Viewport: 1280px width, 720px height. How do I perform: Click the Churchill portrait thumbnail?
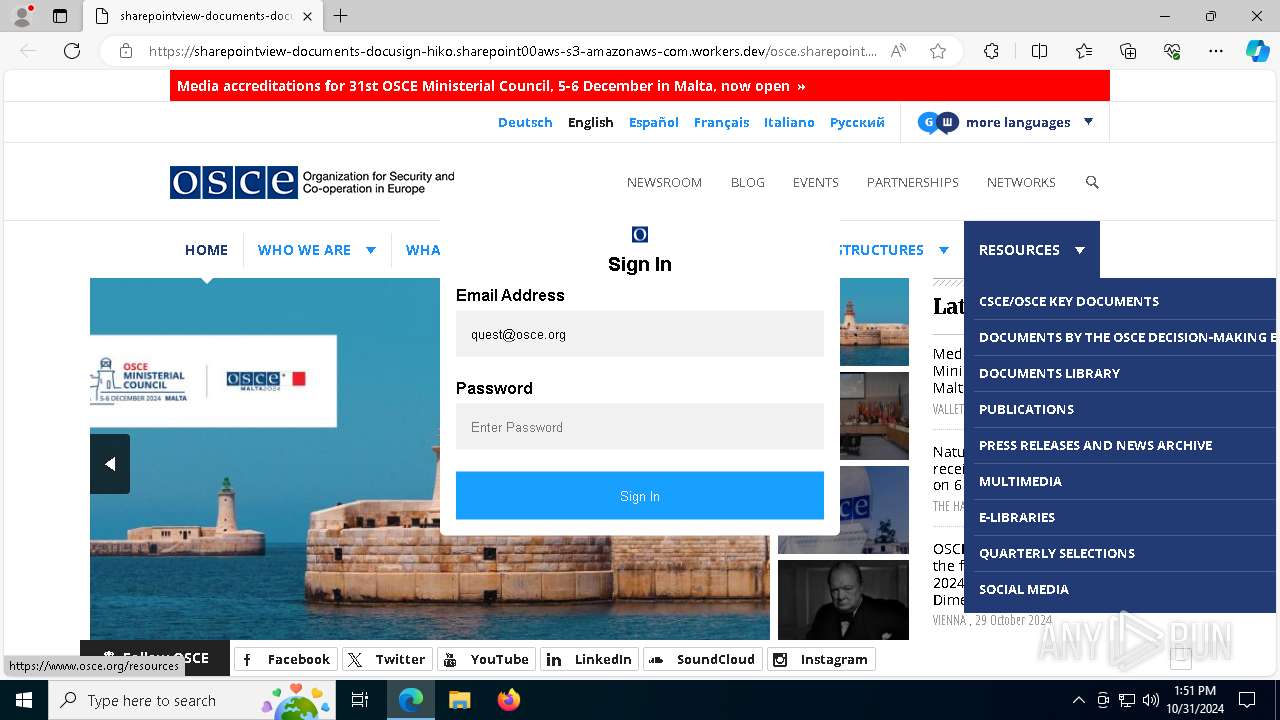tap(843, 599)
